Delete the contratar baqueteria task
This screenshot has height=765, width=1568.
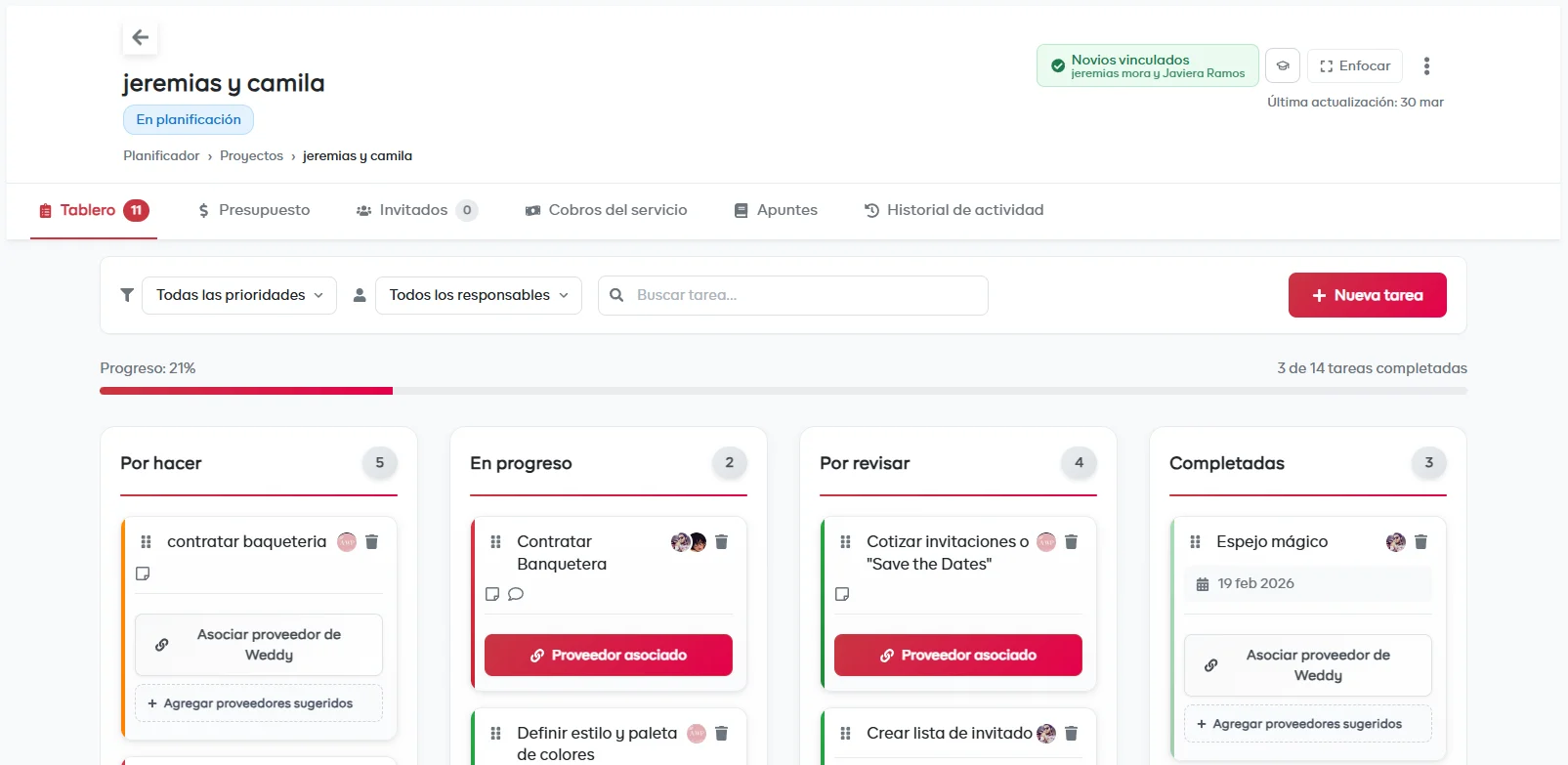tap(371, 542)
